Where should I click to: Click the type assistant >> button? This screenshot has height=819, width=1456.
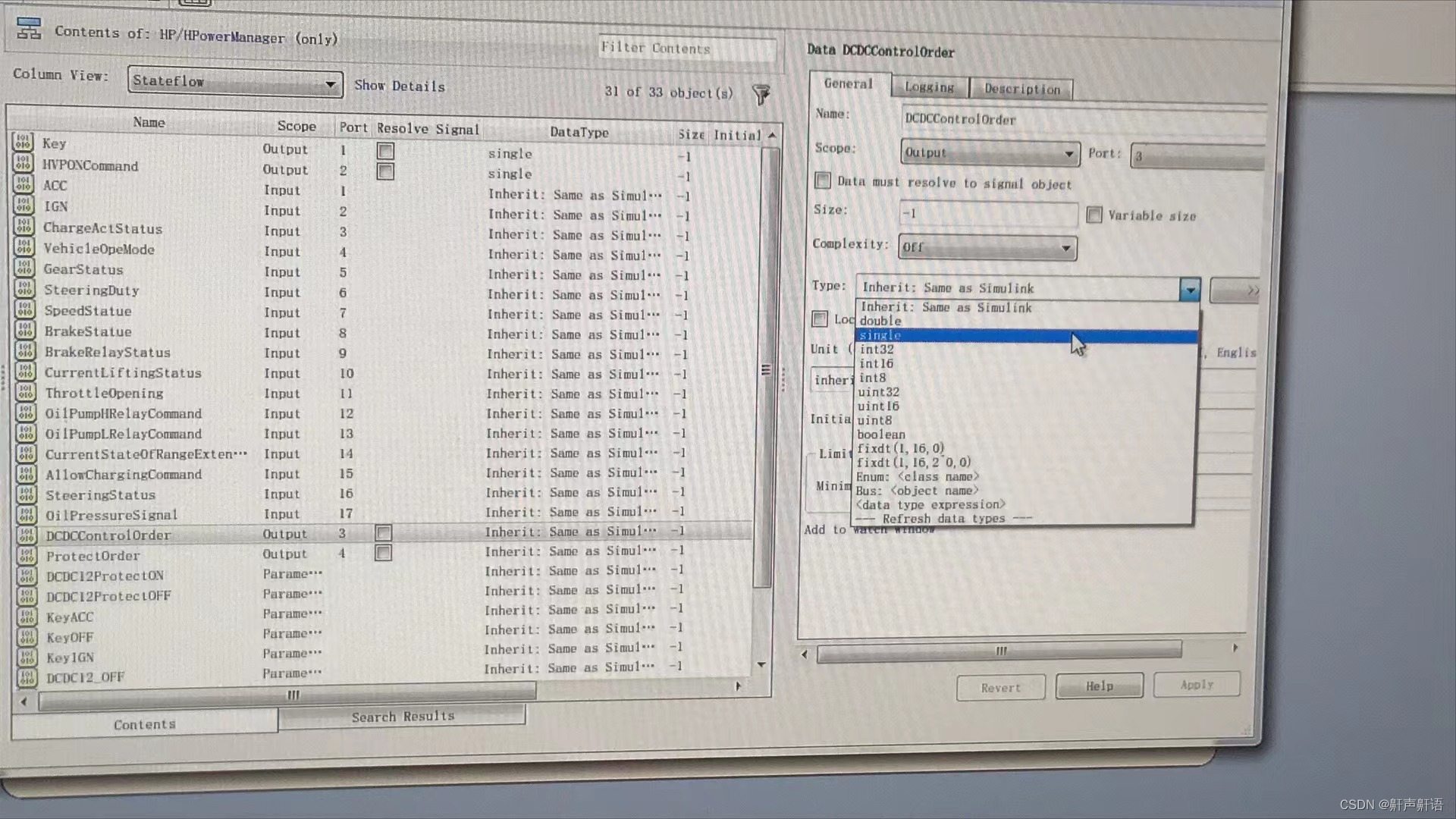pos(1235,290)
